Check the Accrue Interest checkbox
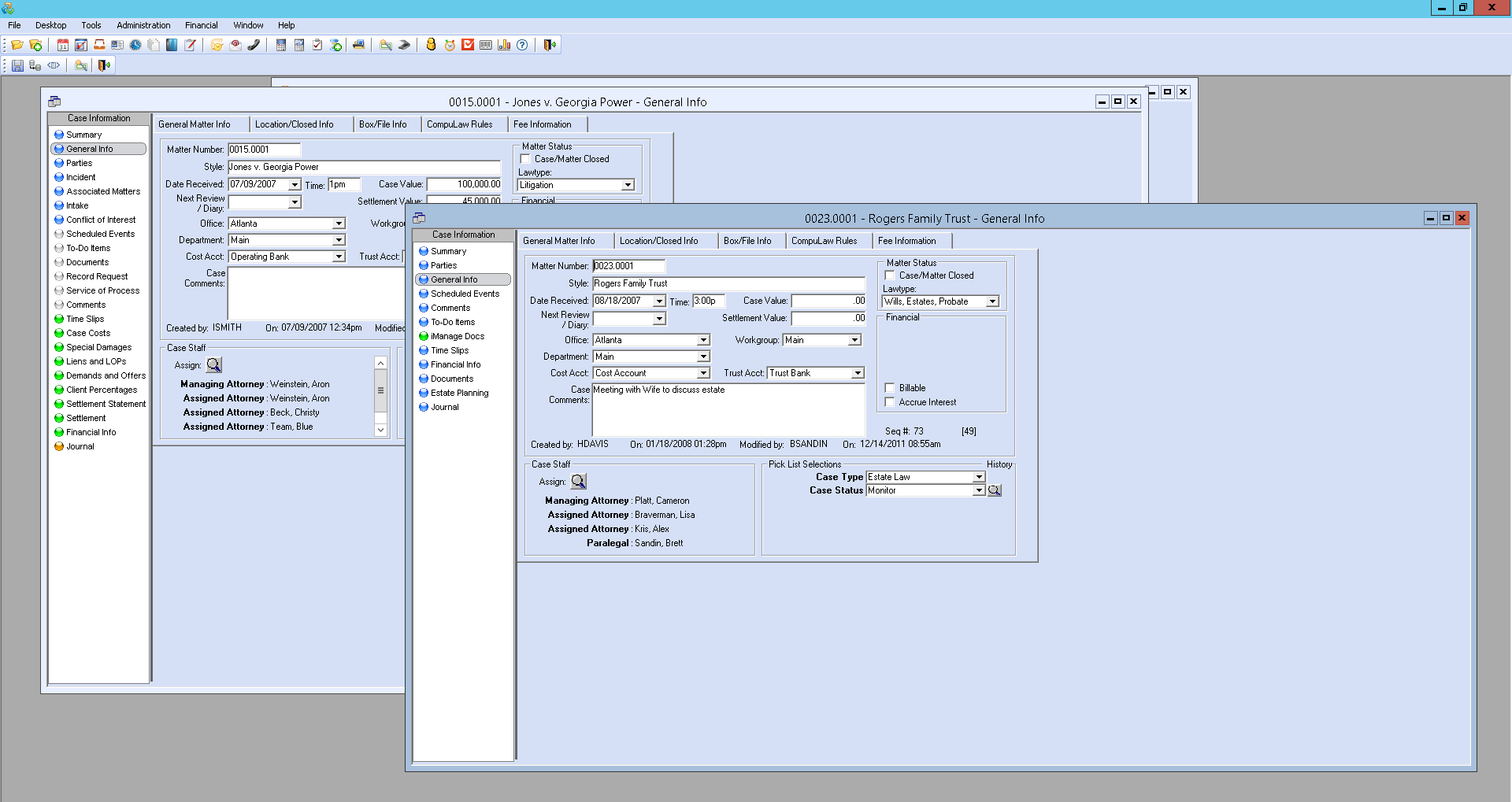The image size is (1512, 802). 890,402
